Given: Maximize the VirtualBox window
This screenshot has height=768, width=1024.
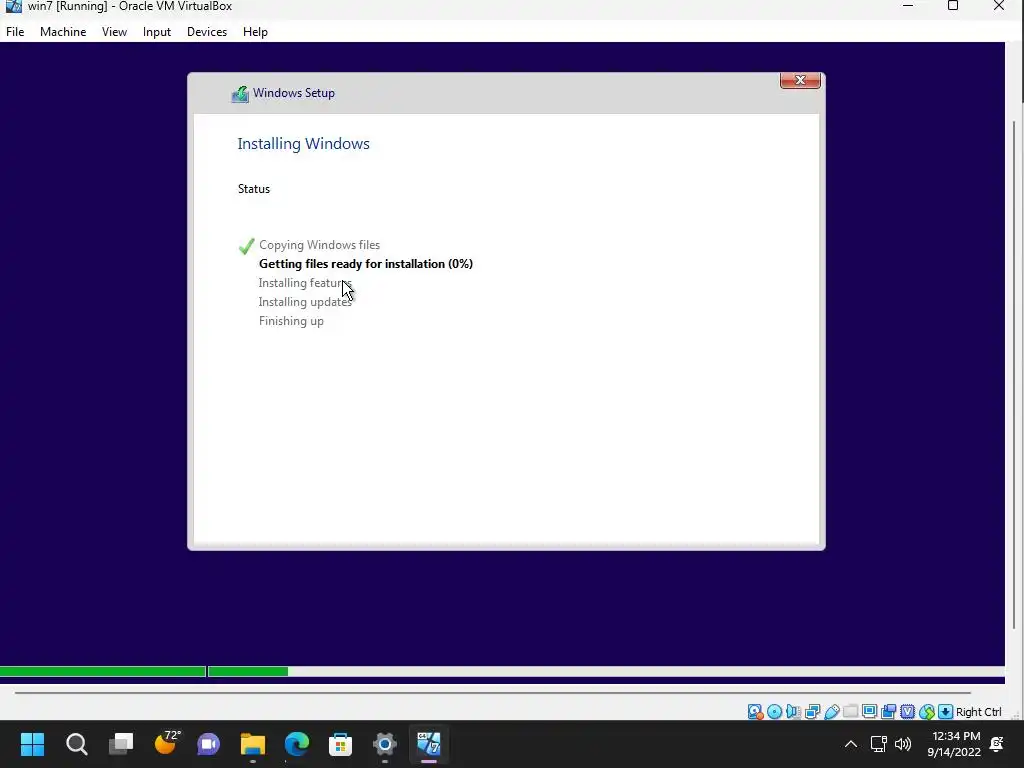Looking at the screenshot, I should [953, 7].
